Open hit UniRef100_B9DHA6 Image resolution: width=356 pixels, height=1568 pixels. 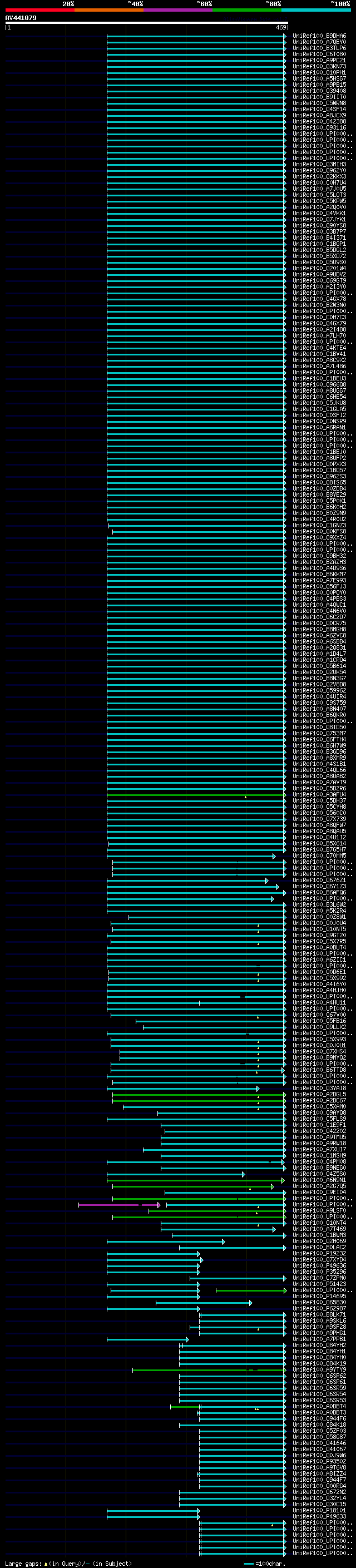[319, 36]
